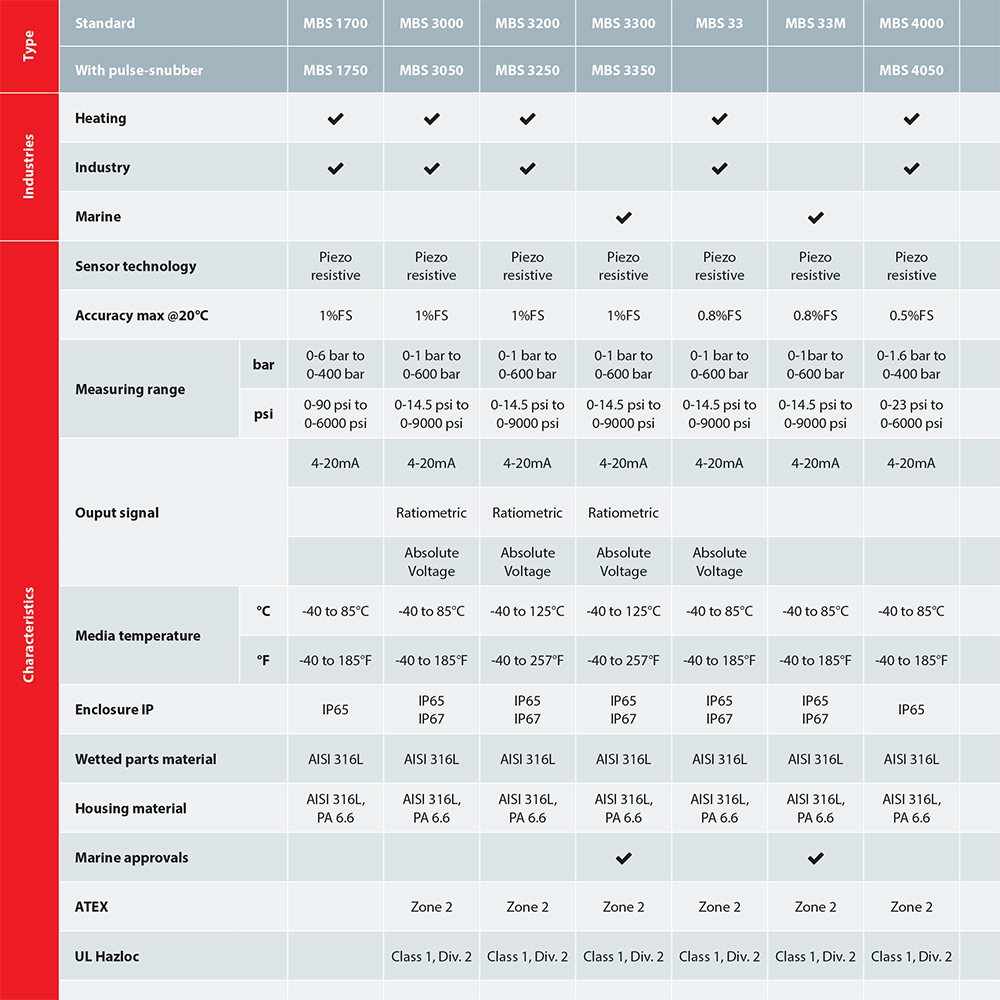Screen dimensions: 1000x1000
Task: Click the red Industries side label
Action: 29,166
